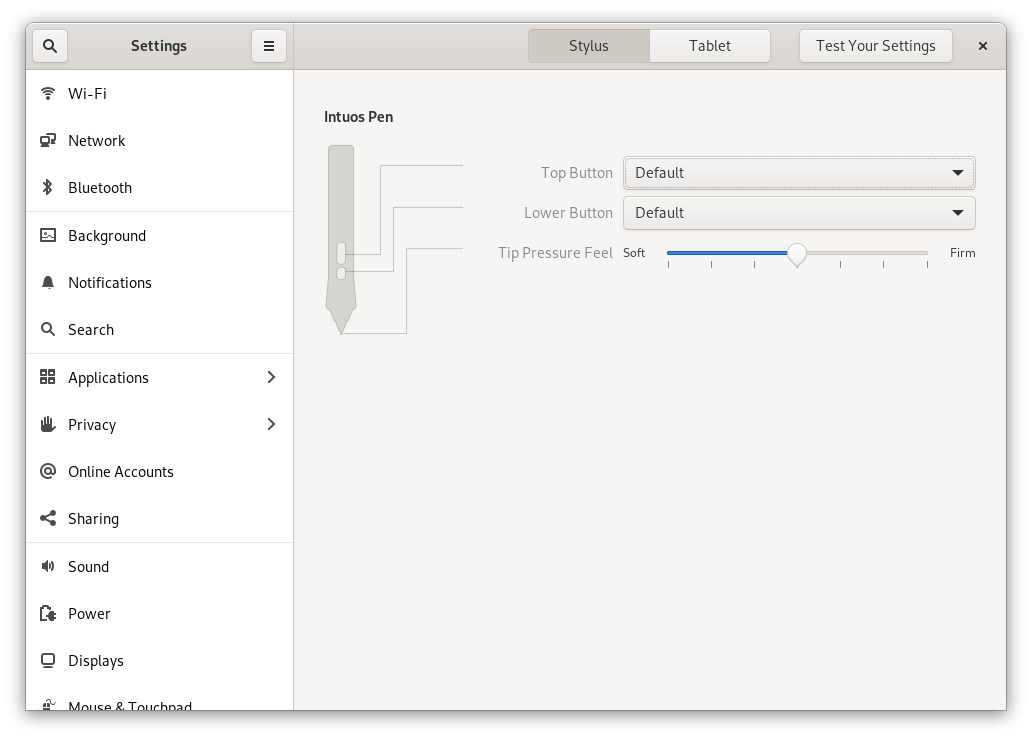The width and height of the screenshot is (1032, 739).
Task: Click the Network computers icon
Action: pos(47,140)
